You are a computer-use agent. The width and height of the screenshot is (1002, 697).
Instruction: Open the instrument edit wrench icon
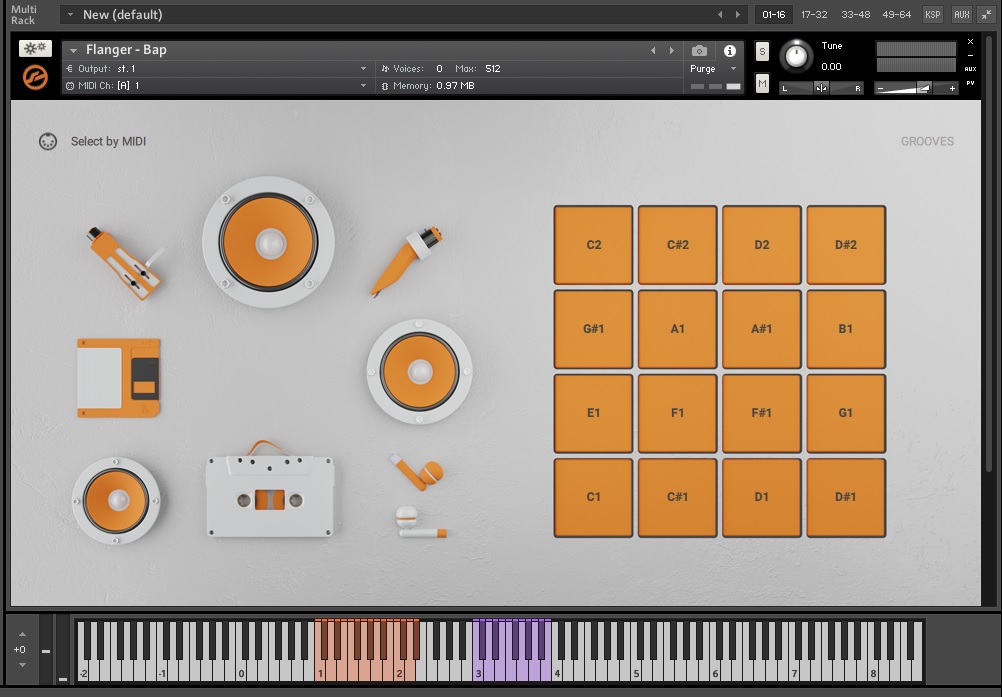[37, 48]
